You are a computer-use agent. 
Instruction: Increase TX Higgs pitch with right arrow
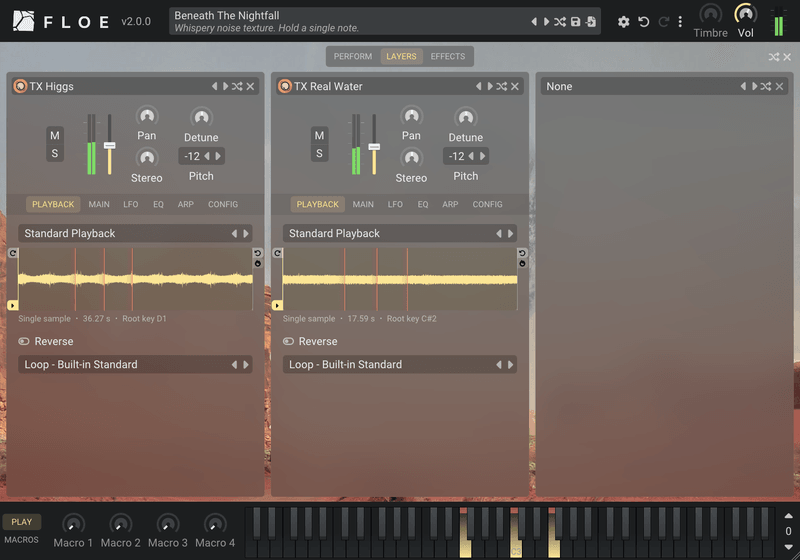tap(218, 156)
